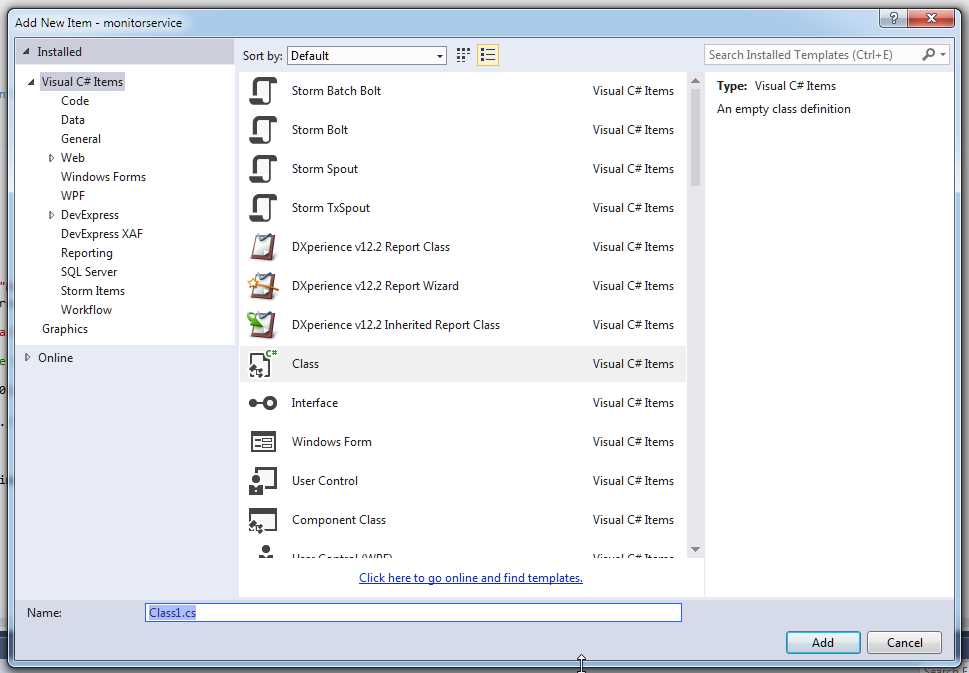Select the Storm Batch Bolt template icon
969x673 pixels.
pyautogui.click(x=263, y=90)
